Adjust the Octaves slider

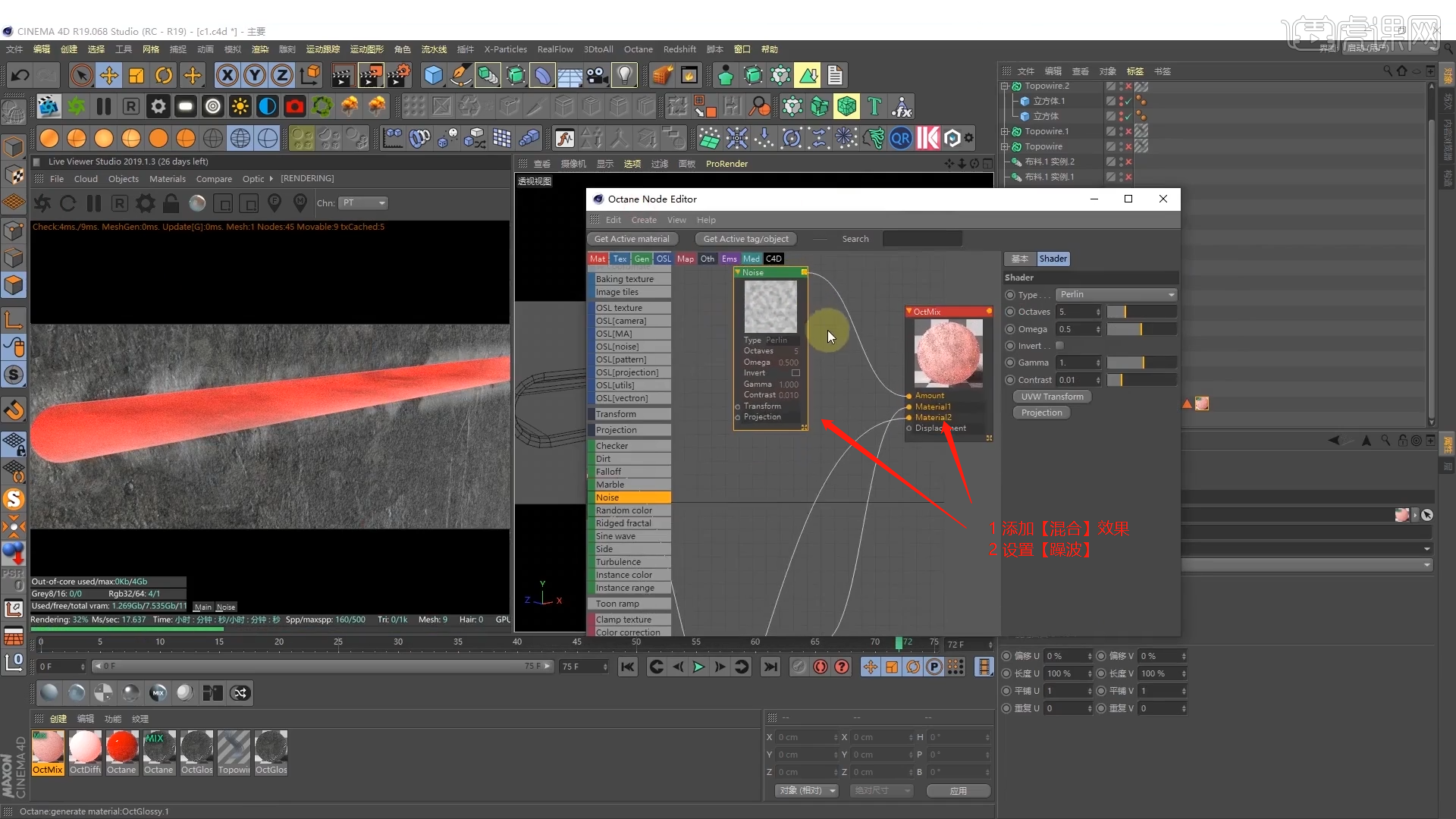point(1141,312)
